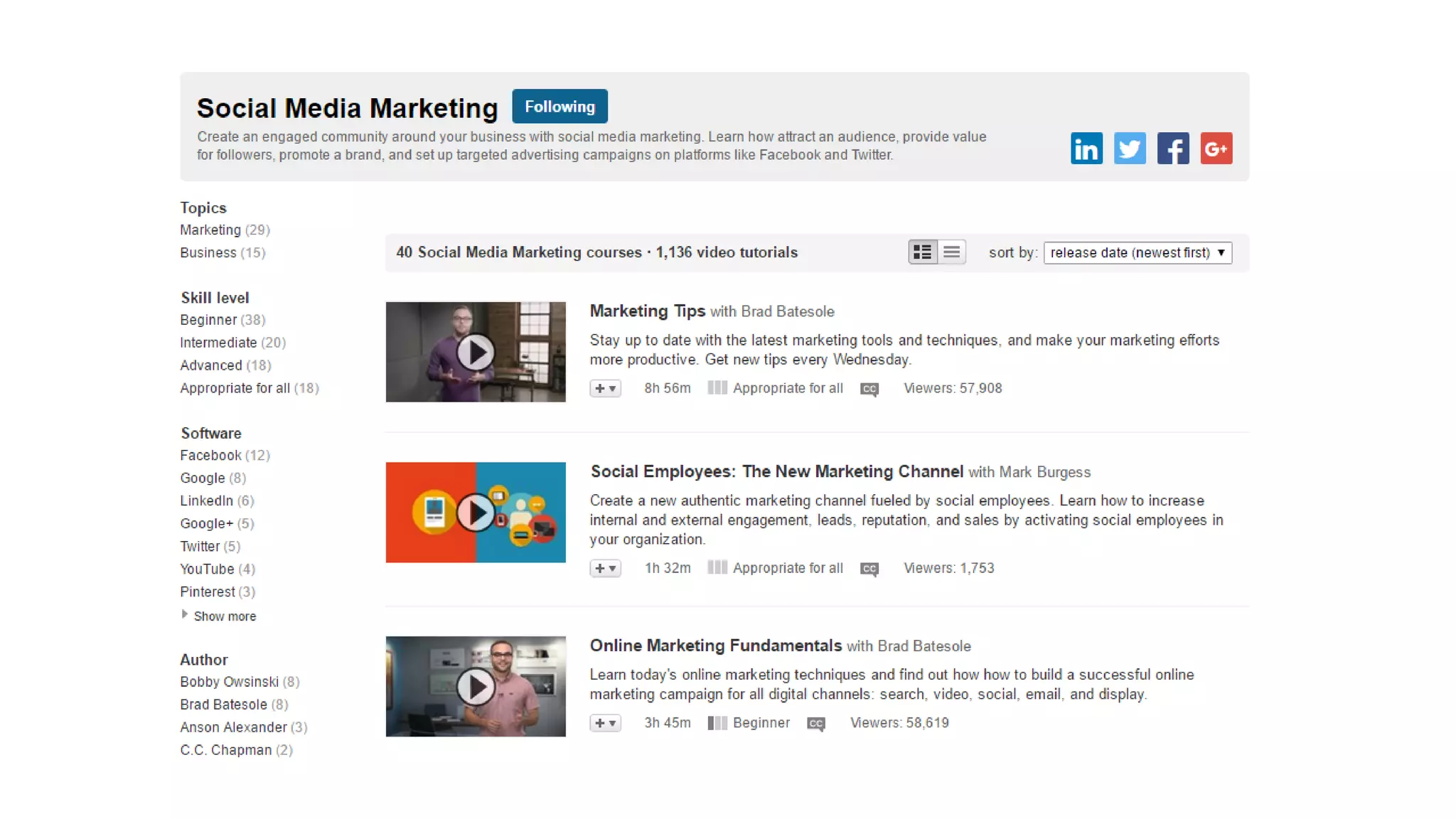Click closed captions icon for Marketing Tips

pos(869,389)
